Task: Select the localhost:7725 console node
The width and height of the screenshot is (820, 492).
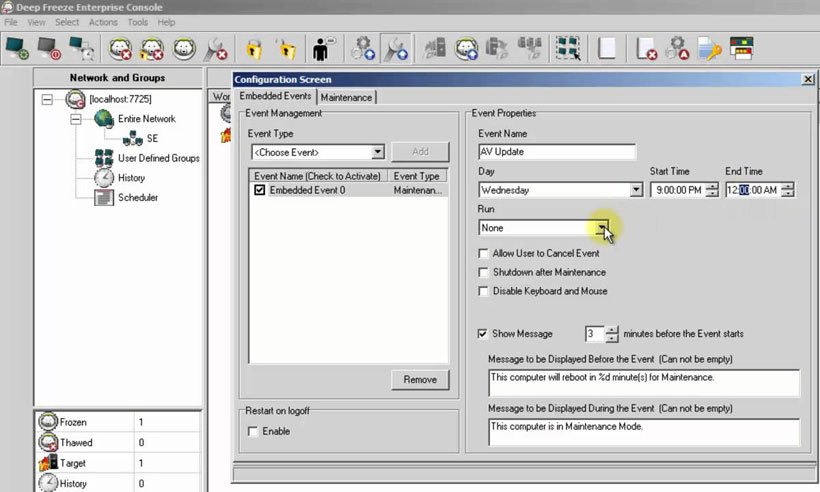Action: click(120, 99)
